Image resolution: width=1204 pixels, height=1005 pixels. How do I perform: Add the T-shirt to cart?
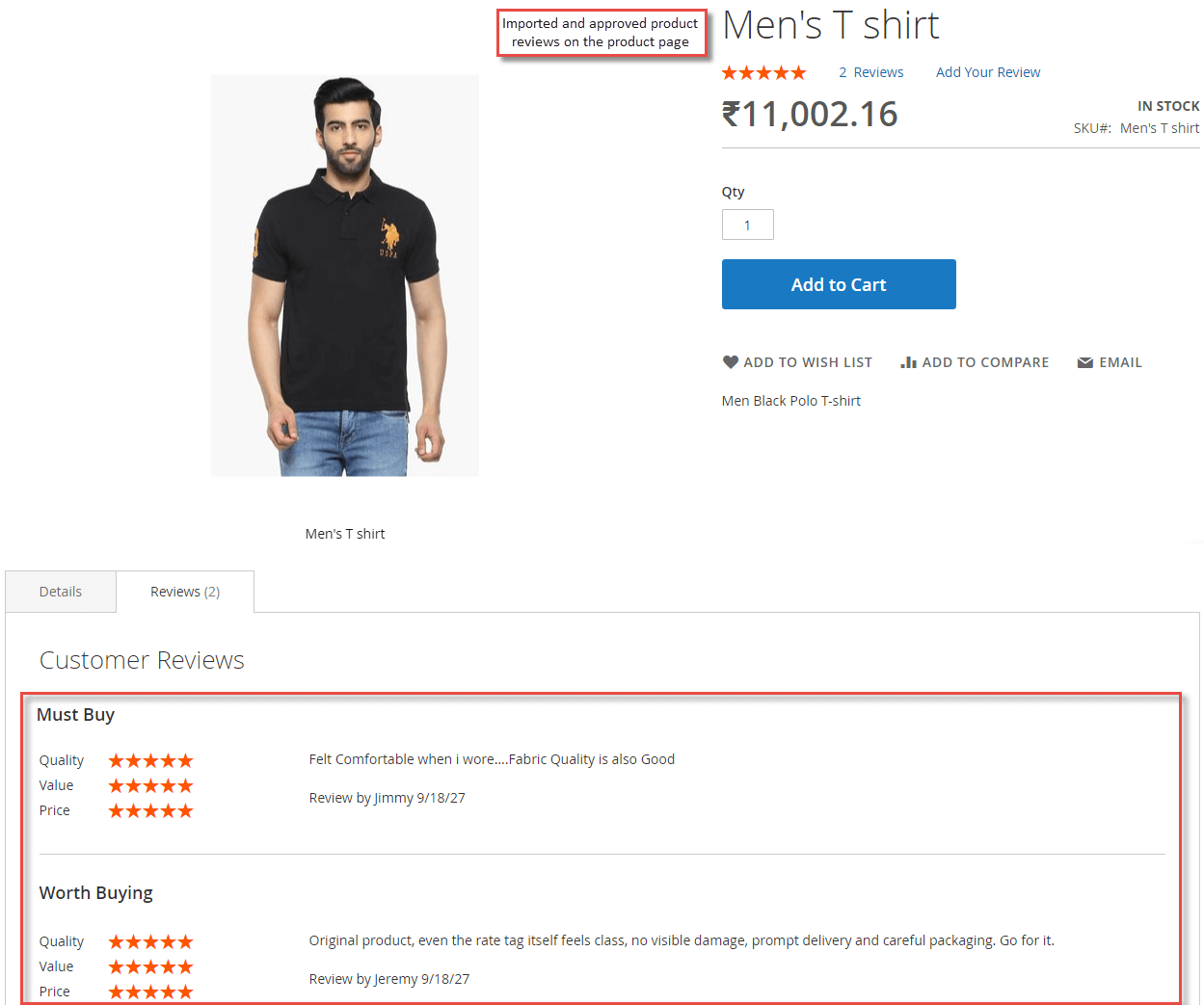(839, 284)
